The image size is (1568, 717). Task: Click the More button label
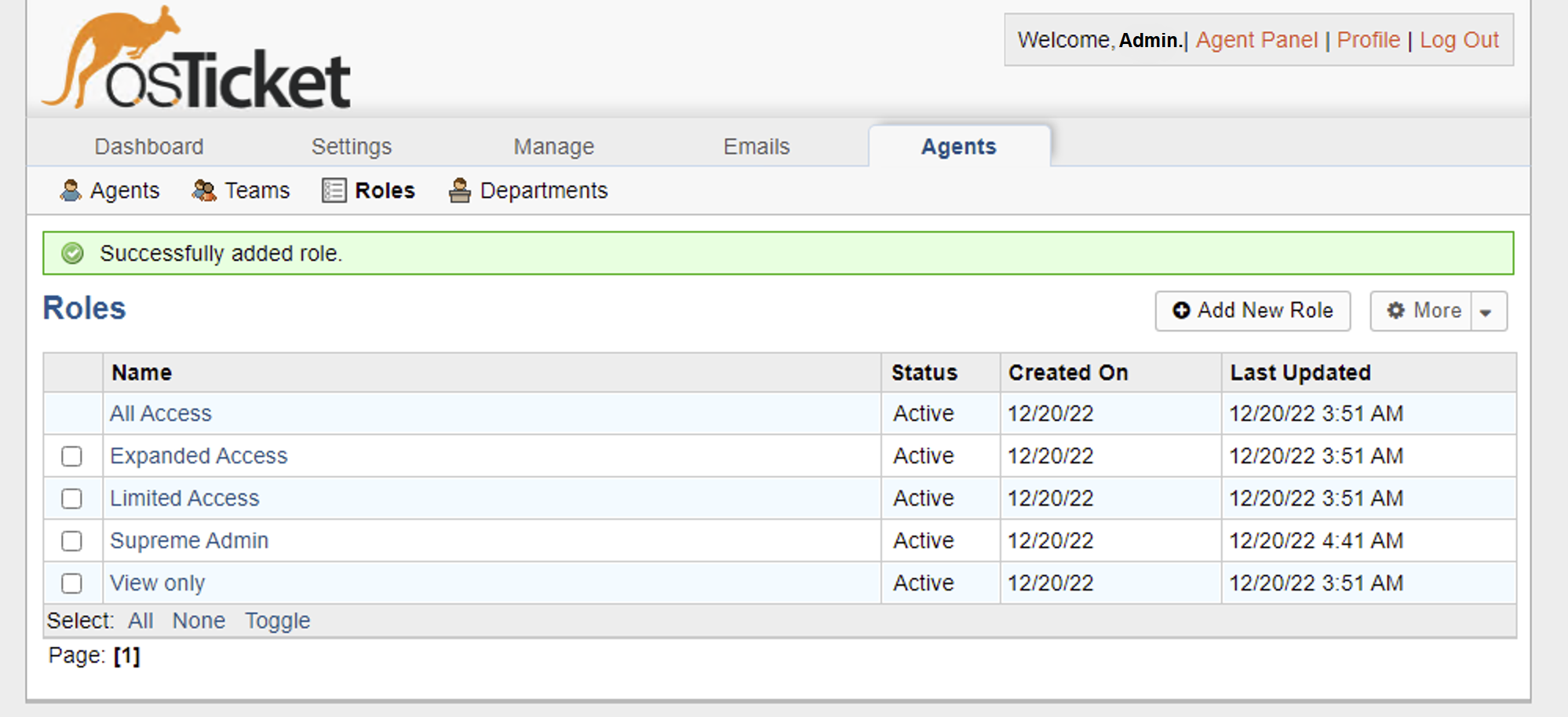pos(1437,310)
